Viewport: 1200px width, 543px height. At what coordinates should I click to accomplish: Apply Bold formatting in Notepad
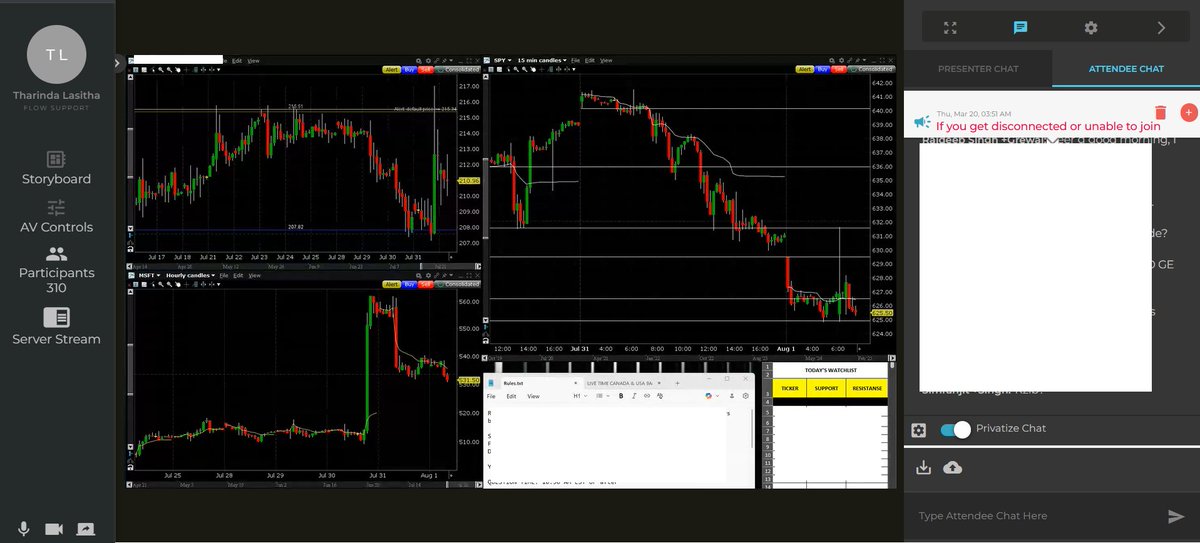coord(621,396)
